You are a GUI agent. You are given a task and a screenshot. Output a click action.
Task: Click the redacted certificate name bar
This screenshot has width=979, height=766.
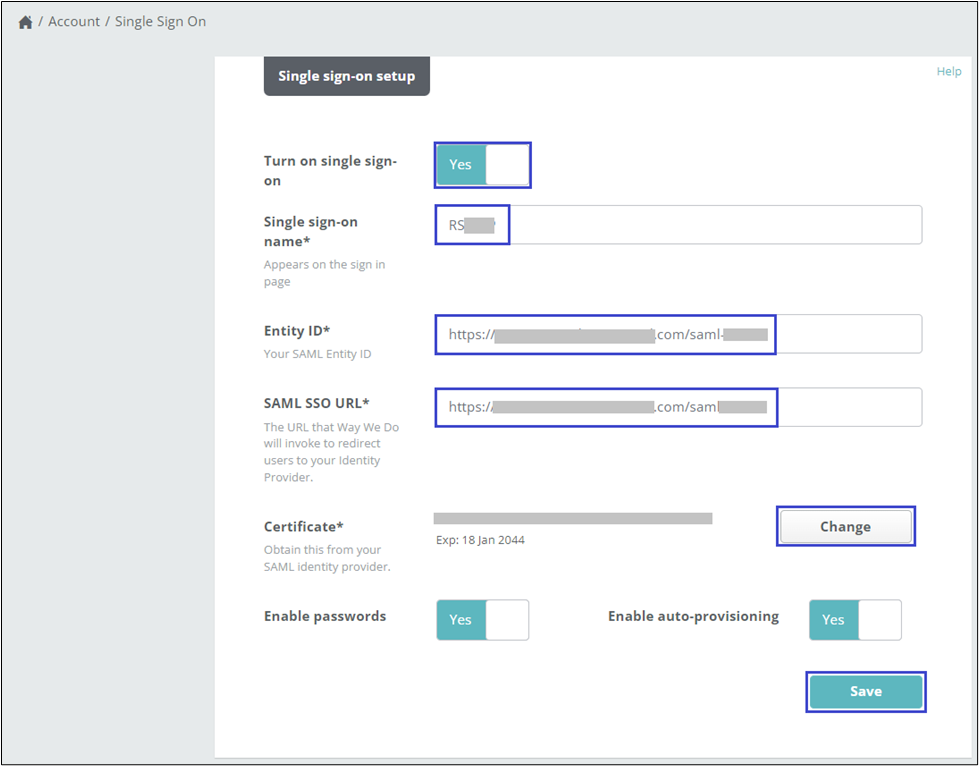[572, 518]
